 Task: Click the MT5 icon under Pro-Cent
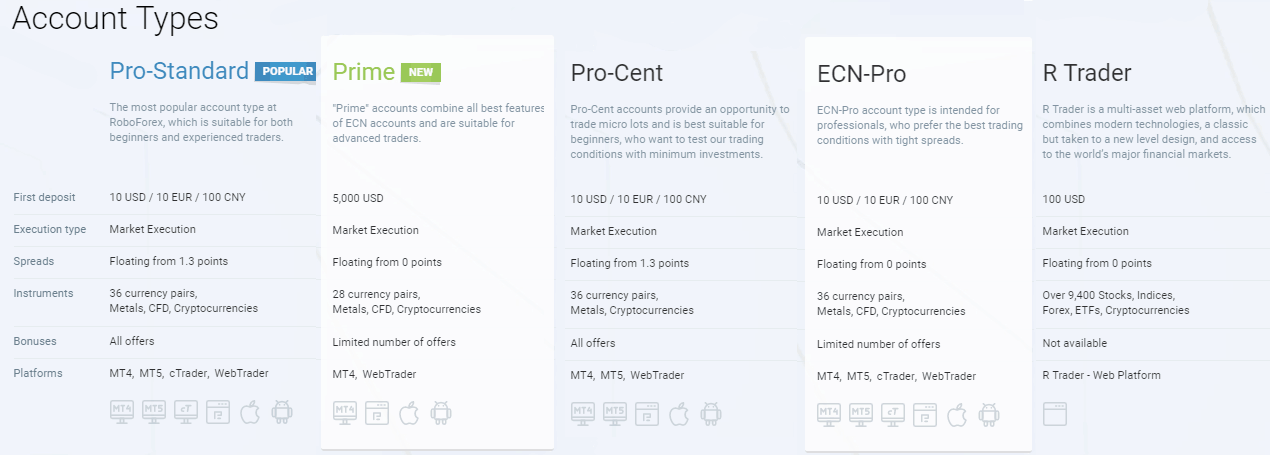click(615, 412)
